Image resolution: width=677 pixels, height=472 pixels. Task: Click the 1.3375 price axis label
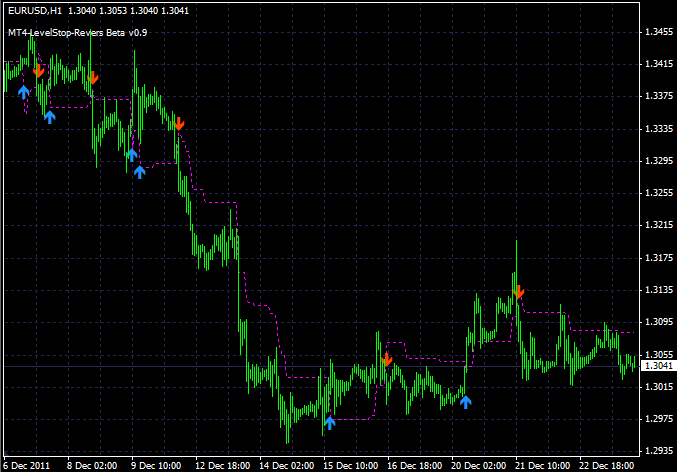pos(659,96)
